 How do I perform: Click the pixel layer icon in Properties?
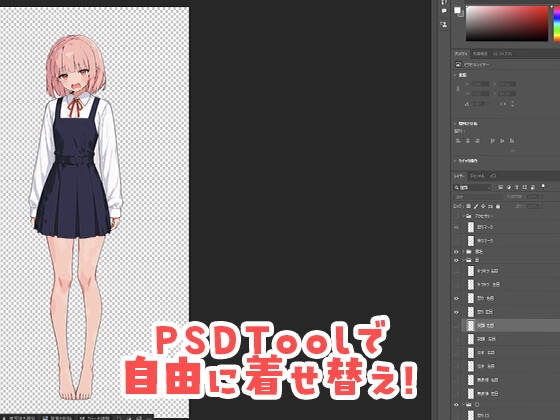[458, 65]
